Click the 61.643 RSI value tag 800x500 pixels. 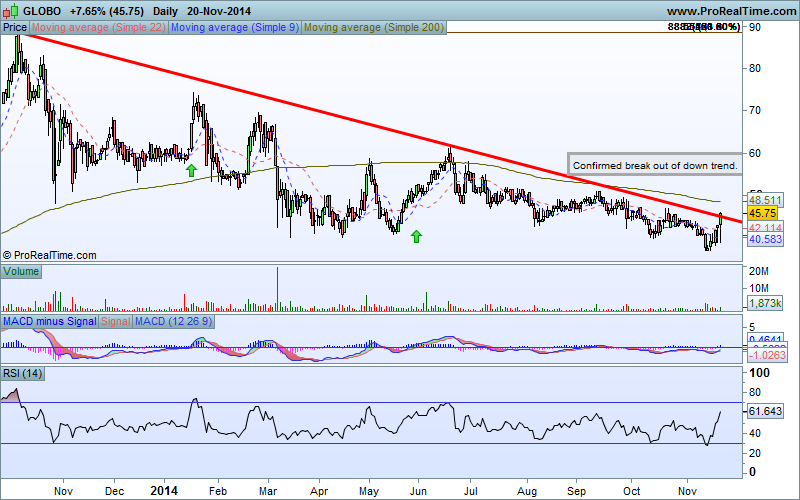click(763, 411)
